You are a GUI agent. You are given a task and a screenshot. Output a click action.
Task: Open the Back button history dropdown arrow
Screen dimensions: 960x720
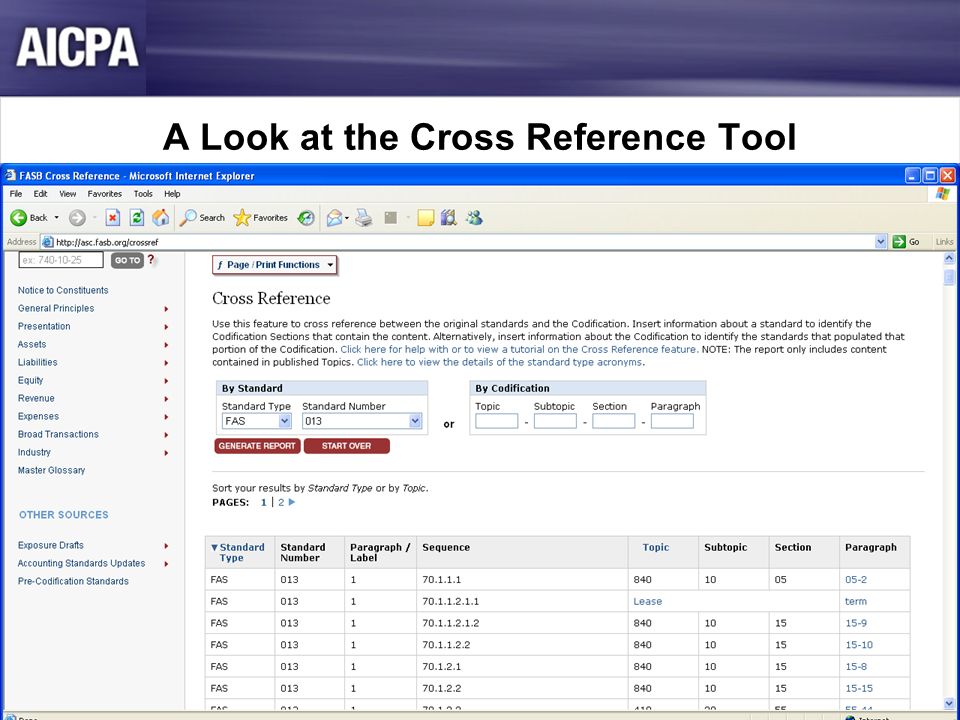(56, 217)
